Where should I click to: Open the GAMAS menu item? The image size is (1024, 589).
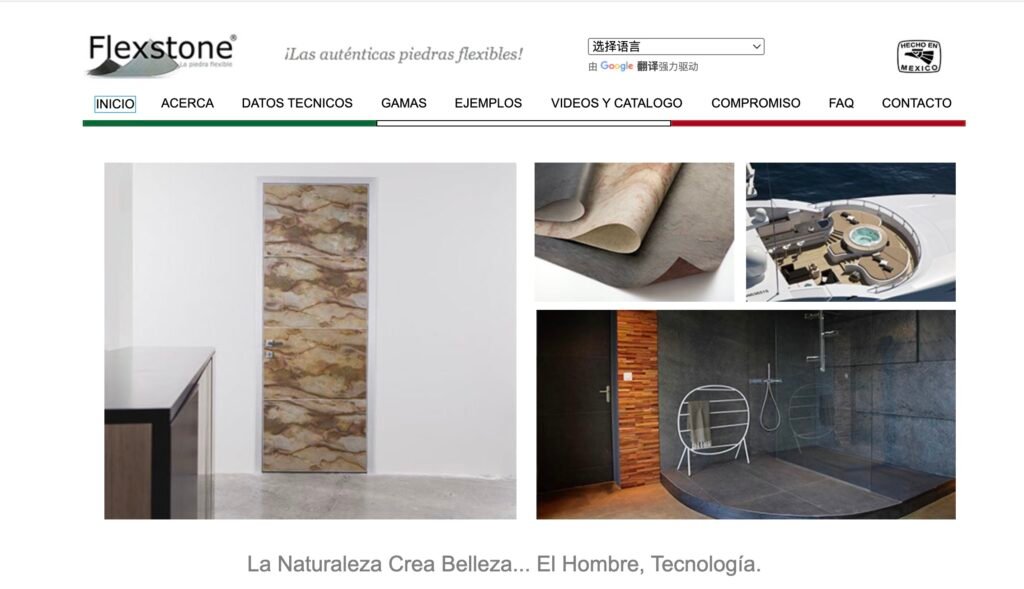click(x=404, y=103)
